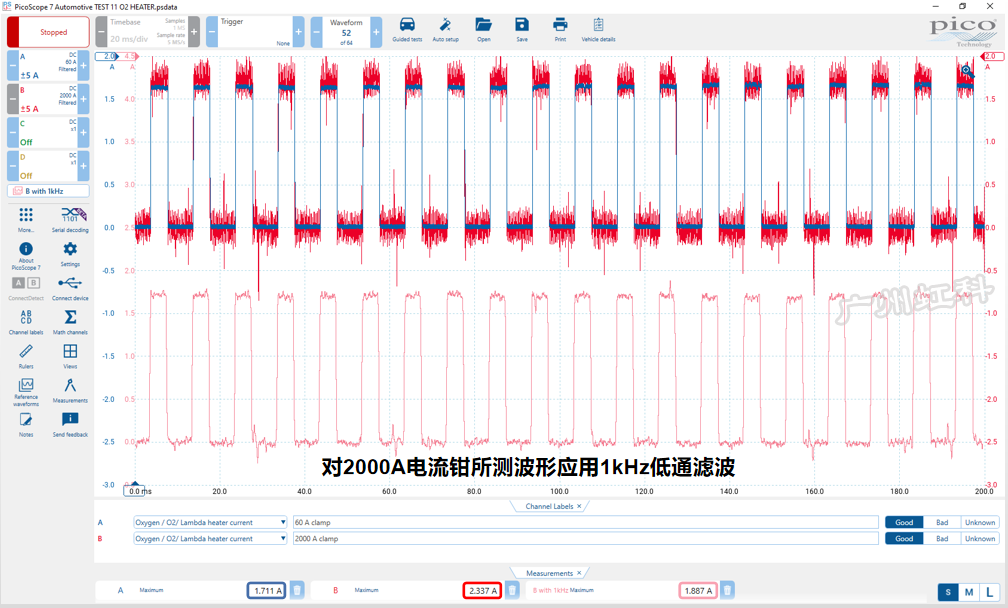1008x608 pixels.
Task: Click the red Stopped capture button
Action: 48,31
